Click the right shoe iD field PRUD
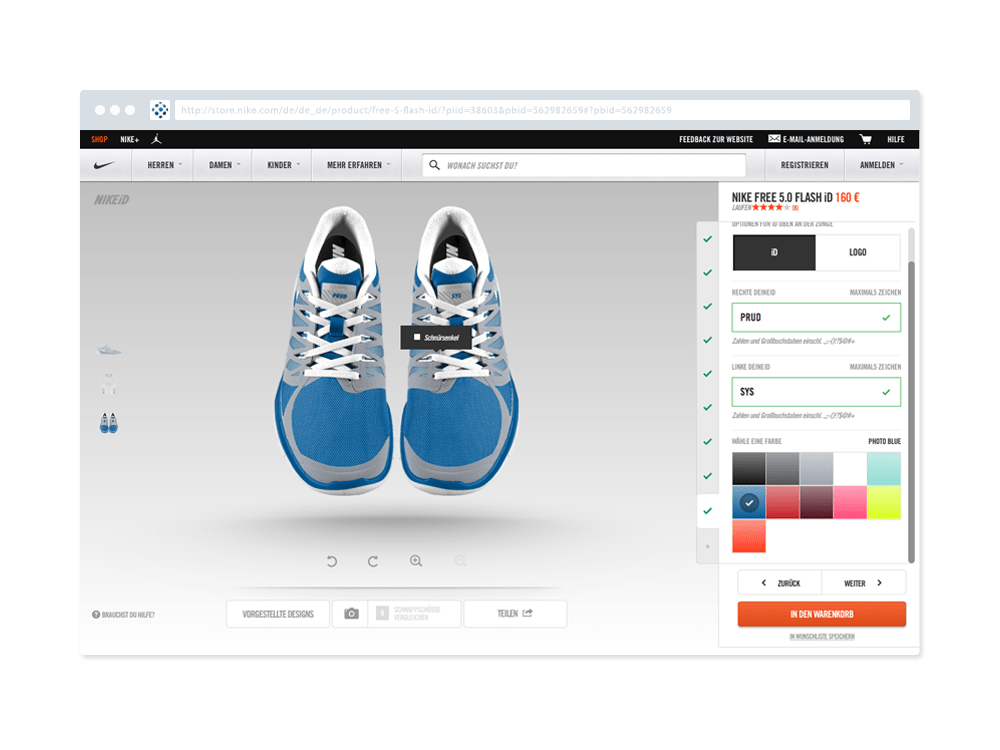1000x750 pixels. coord(816,318)
